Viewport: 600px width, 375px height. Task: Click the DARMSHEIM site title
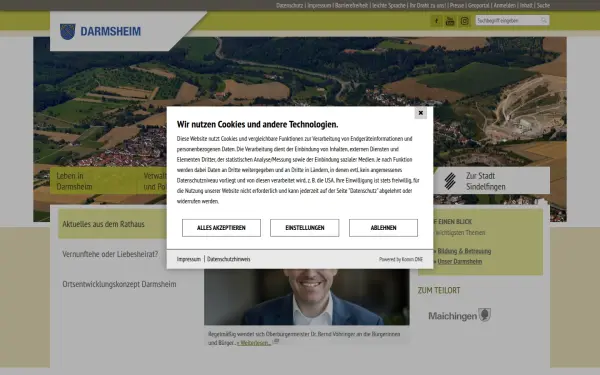point(110,31)
